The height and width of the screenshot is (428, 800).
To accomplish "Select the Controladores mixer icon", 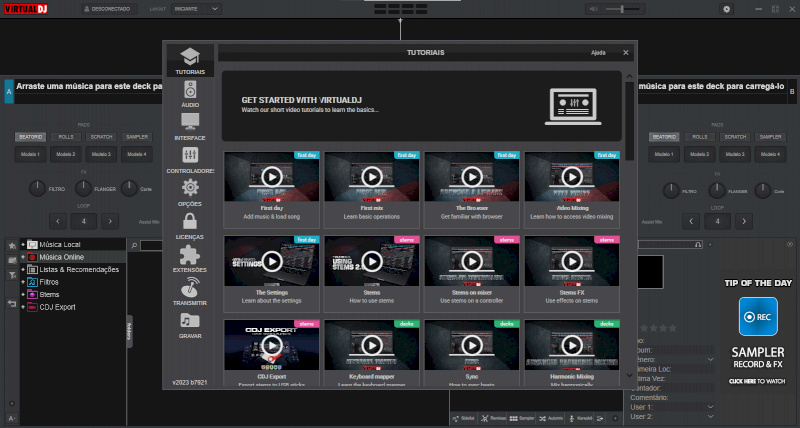I will [x=190, y=160].
